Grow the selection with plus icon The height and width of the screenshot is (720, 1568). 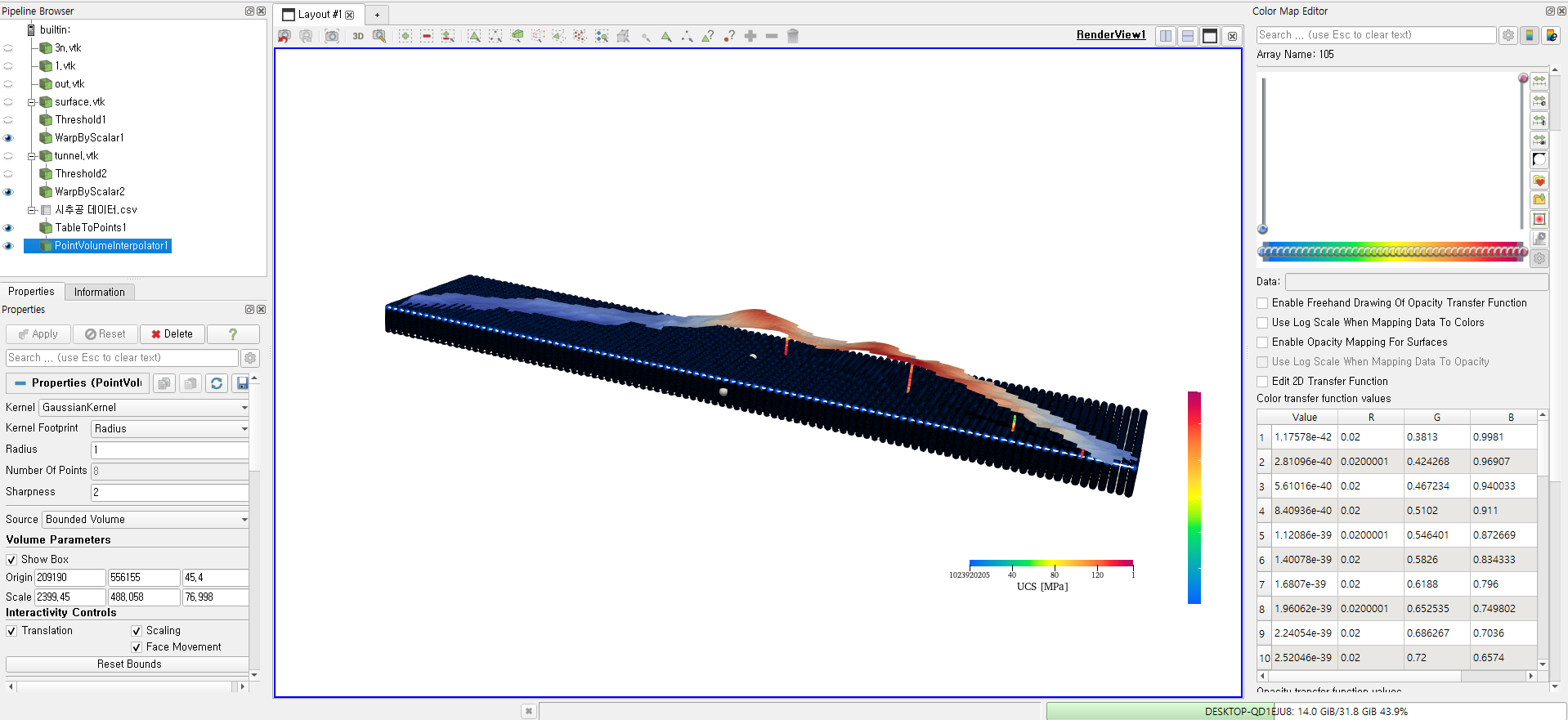[750, 36]
